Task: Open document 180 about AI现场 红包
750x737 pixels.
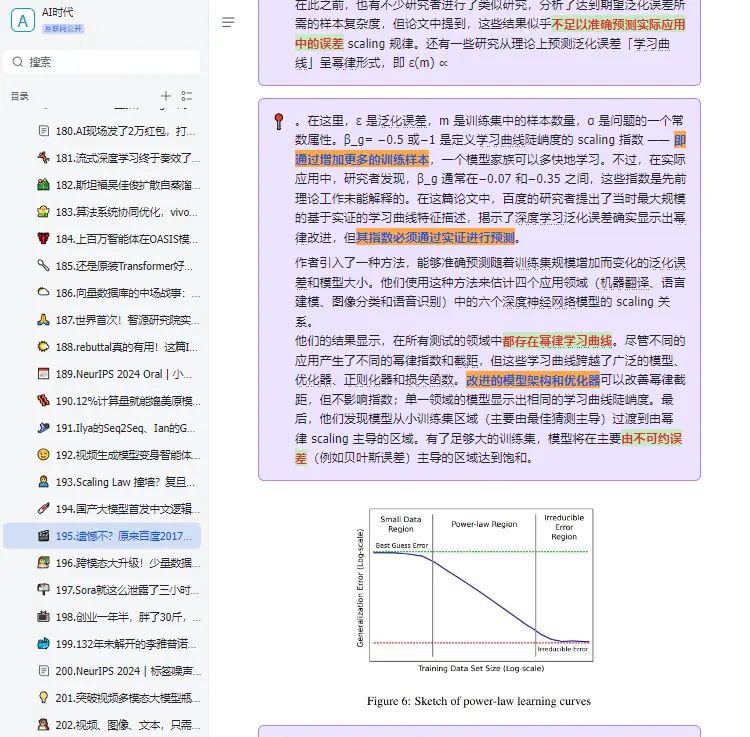Action: pos(127,131)
